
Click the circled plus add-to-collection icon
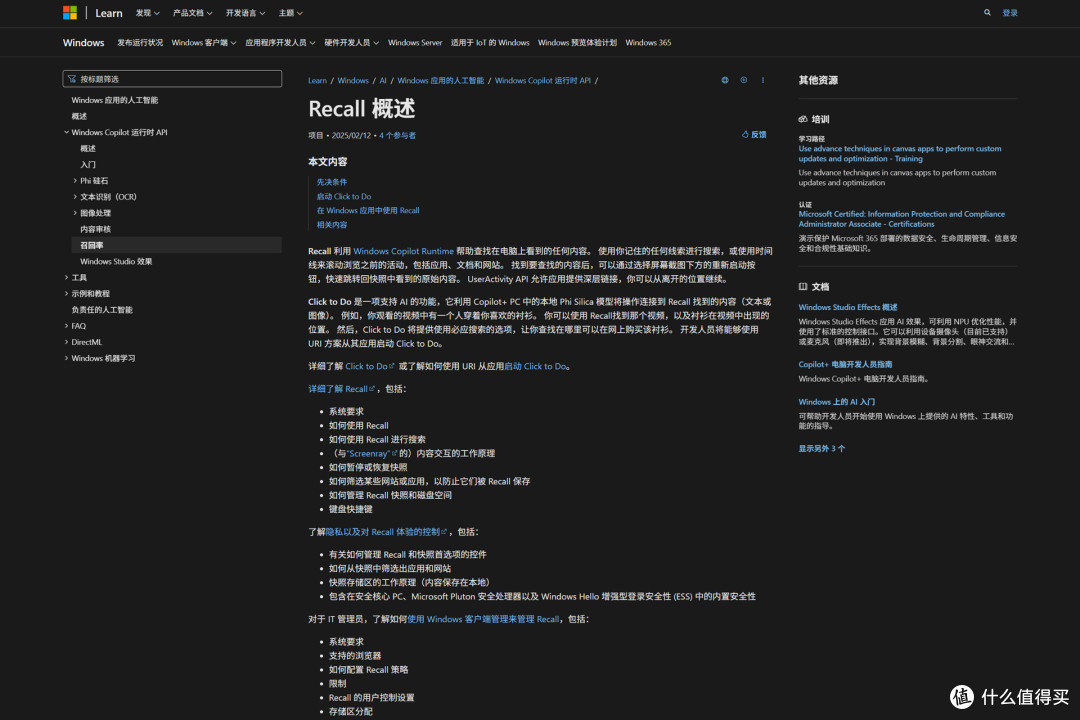click(x=743, y=80)
